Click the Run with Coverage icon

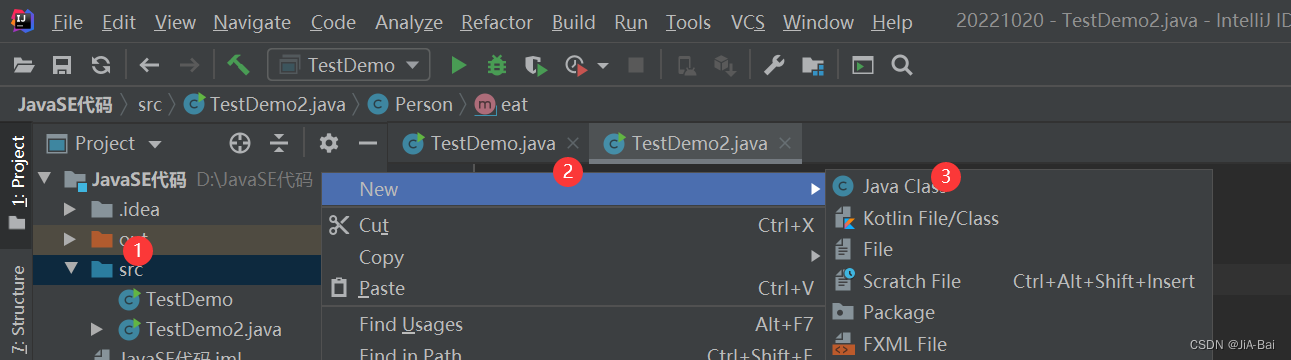537,66
